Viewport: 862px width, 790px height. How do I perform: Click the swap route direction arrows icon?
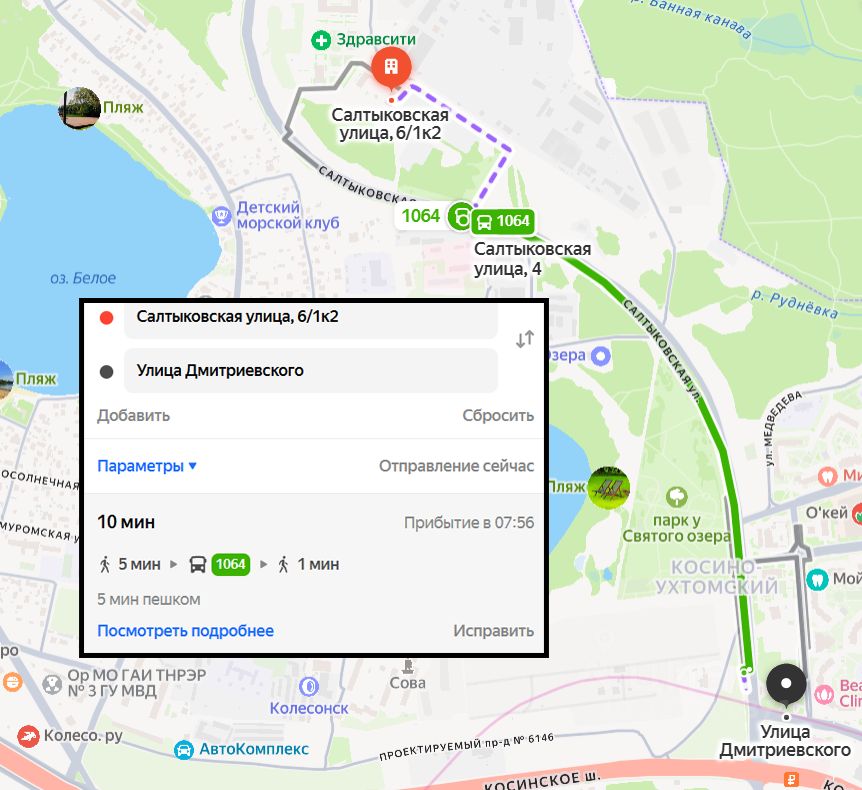525,339
